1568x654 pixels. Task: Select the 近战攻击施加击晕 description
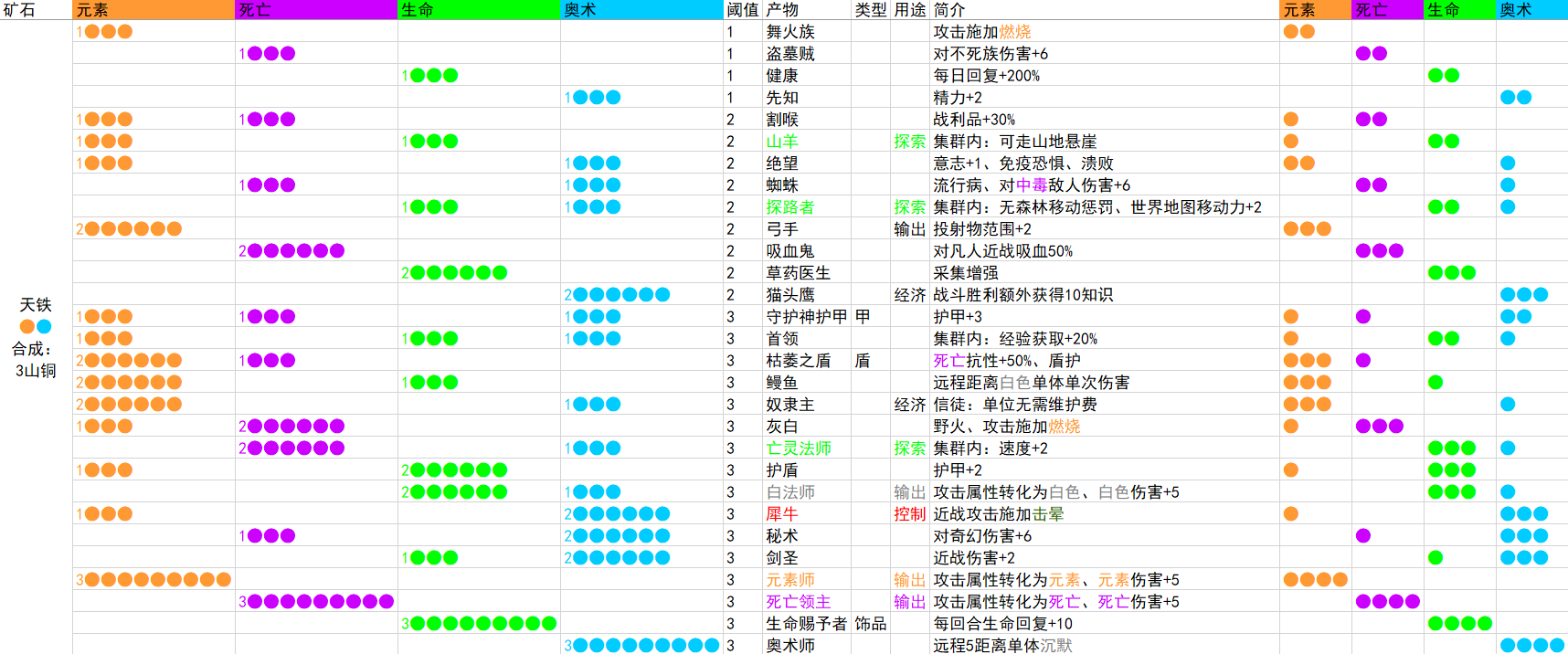pos(999,514)
